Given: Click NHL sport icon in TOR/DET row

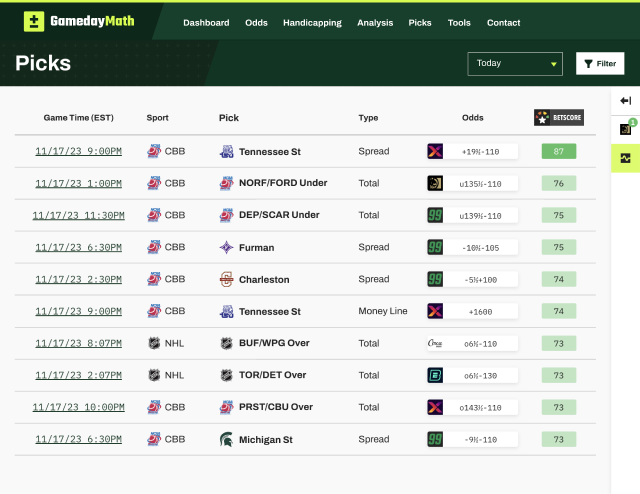Looking at the screenshot, I should [154, 375].
